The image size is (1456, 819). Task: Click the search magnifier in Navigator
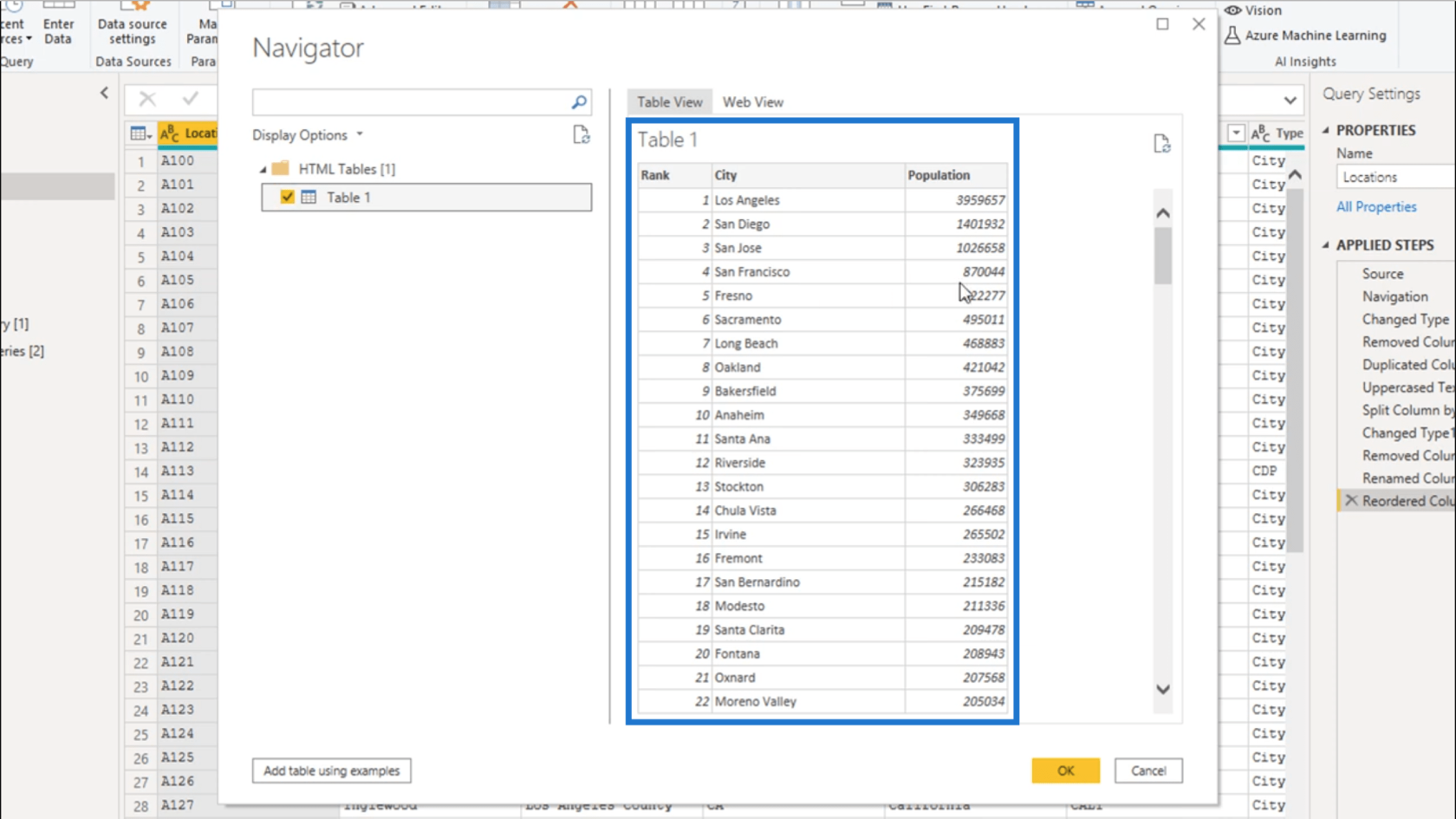click(579, 102)
